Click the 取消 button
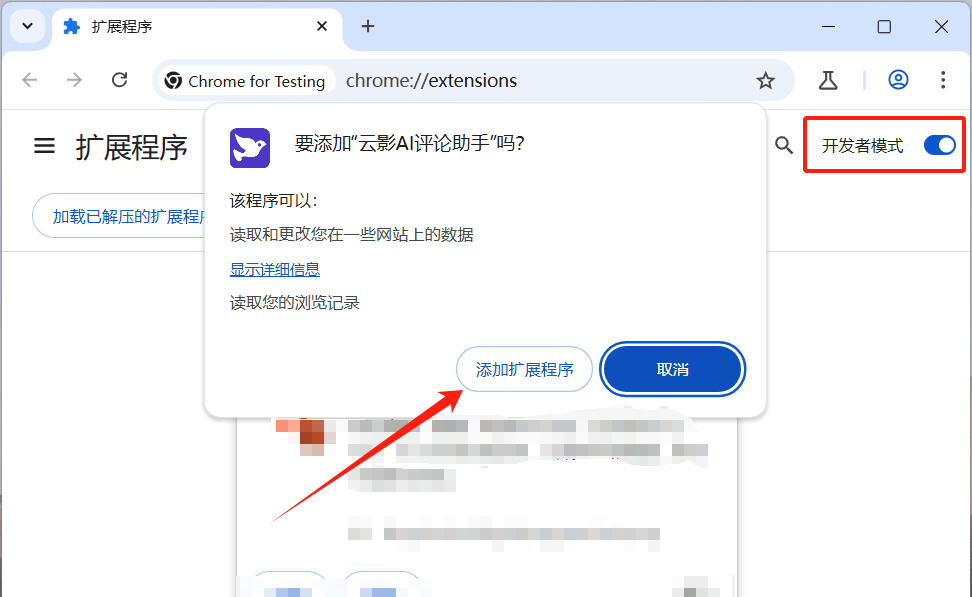 pos(672,370)
